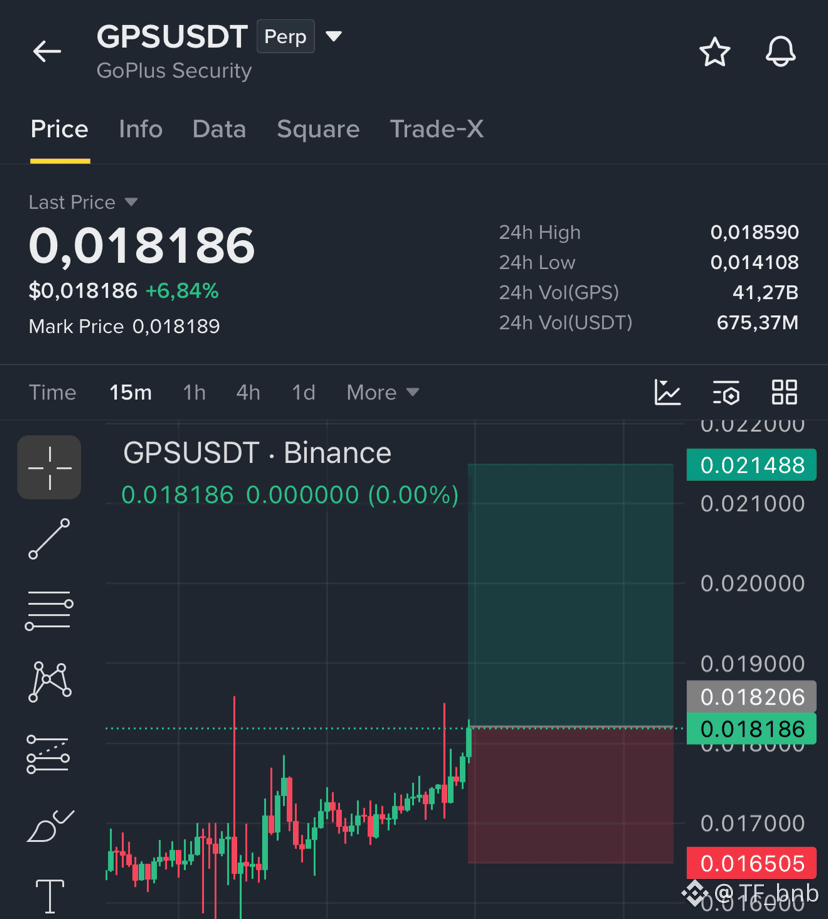The height and width of the screenshot is (919, 828).
Task: Click the green profit zone of position
Action: click(571, 595)
